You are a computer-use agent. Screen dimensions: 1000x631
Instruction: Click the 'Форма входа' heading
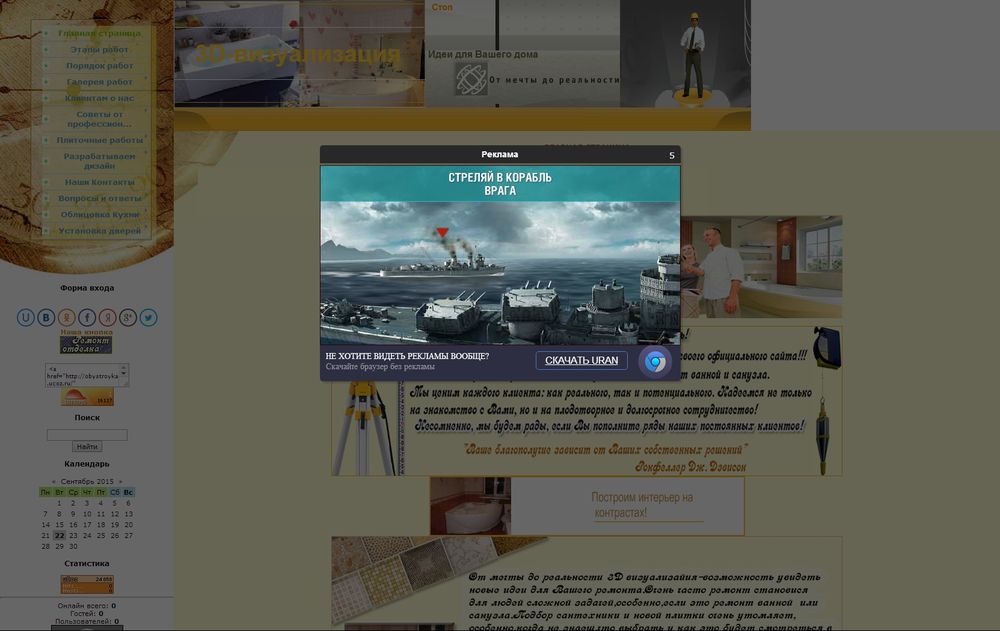coord(87,288)
